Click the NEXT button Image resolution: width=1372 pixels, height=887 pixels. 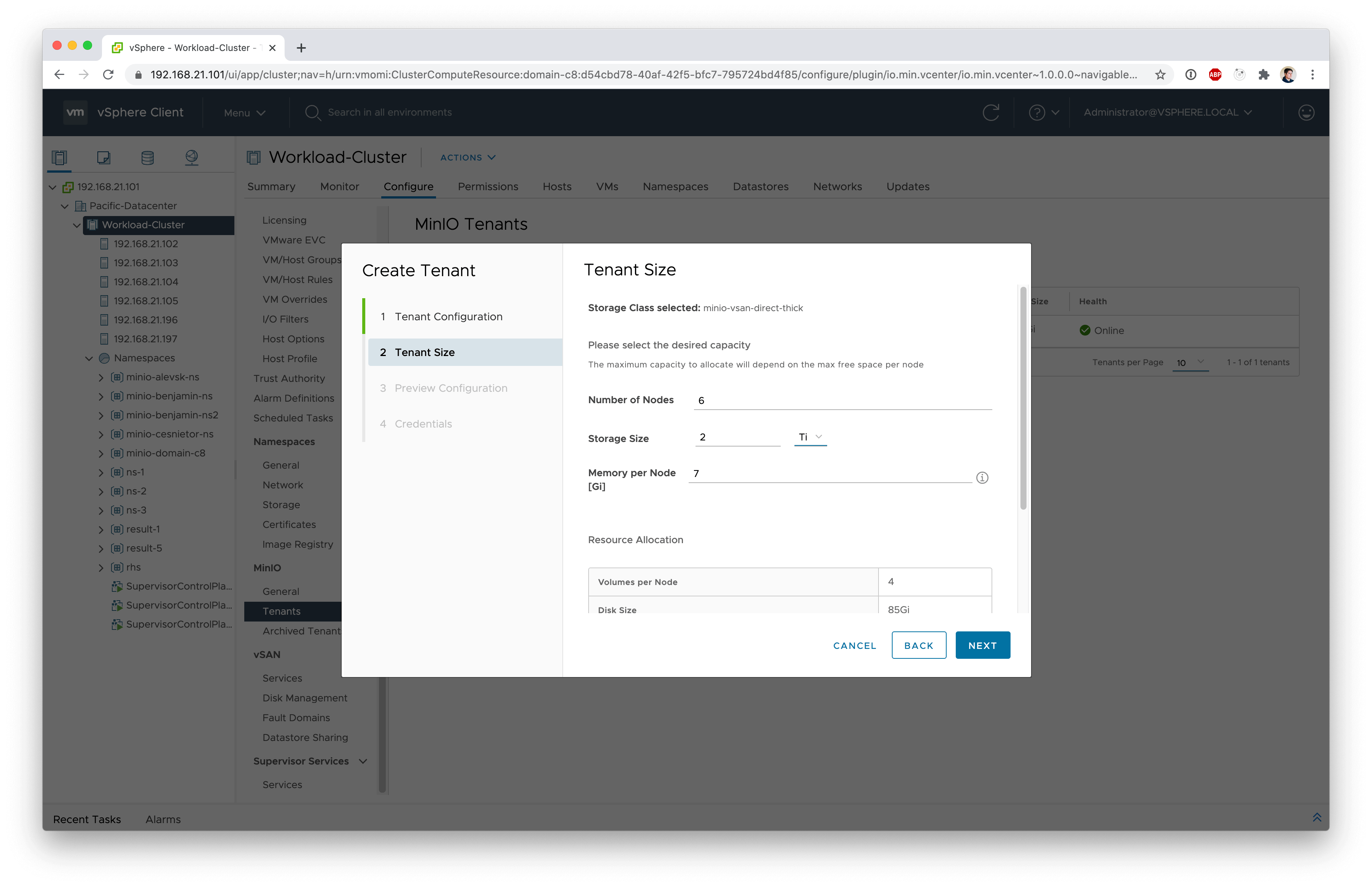tap(982, 645)
